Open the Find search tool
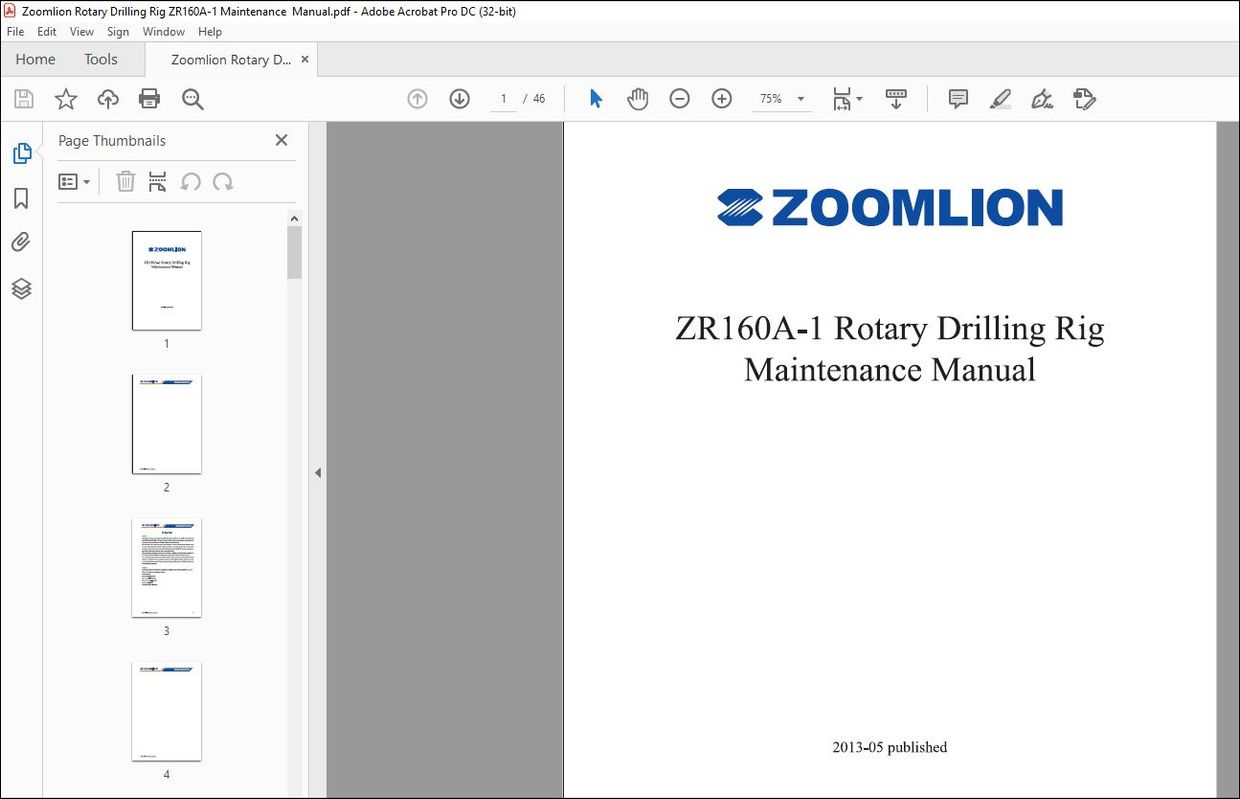 tap(192, 98)
